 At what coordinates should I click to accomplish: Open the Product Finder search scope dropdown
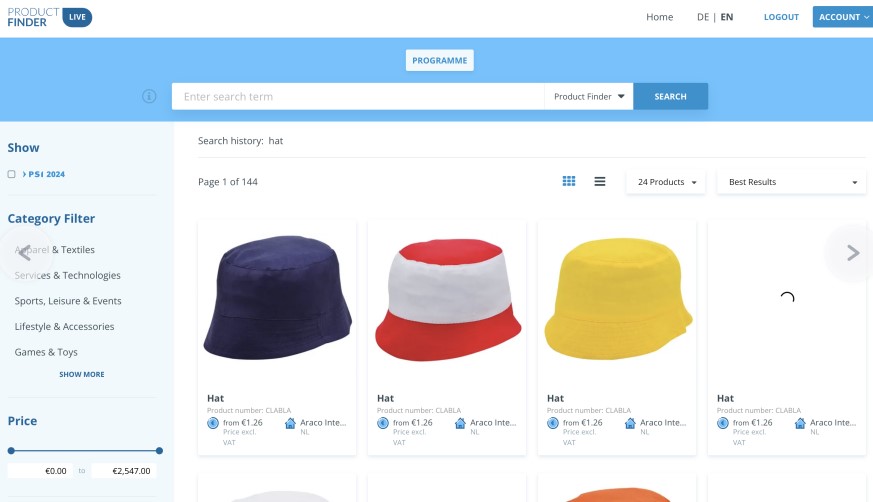pos(588,96)
